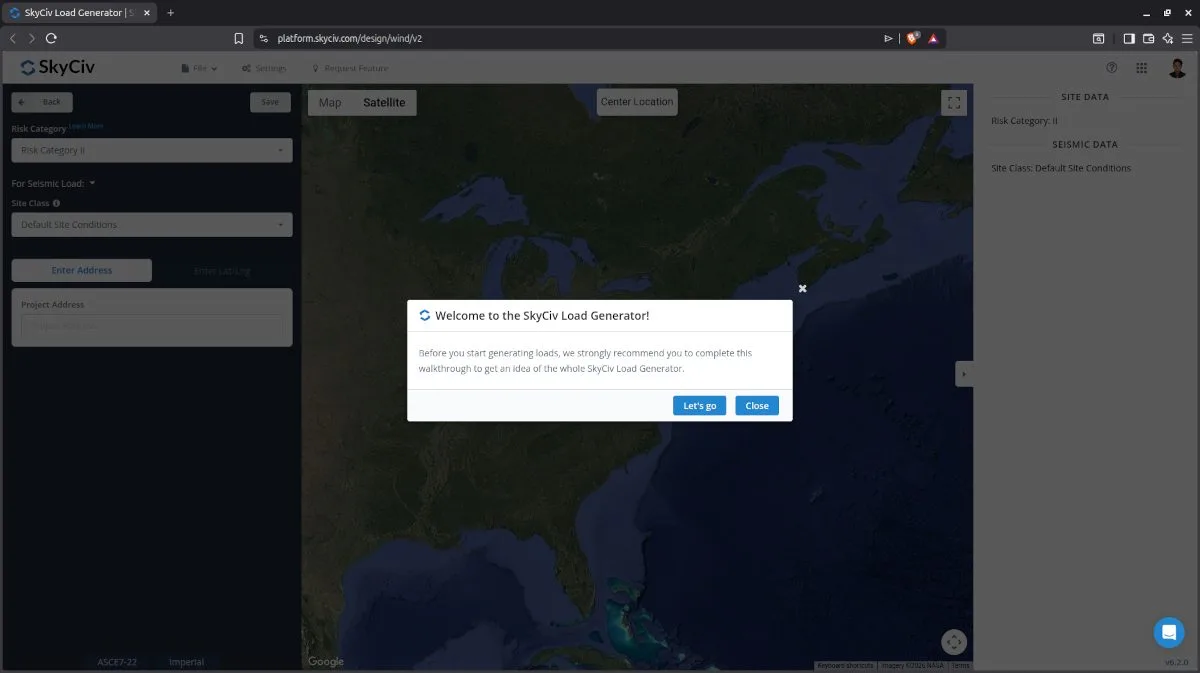This screenshot has width=1200, height=673.
Task: Open the Risk Category dropdown
Action: click(152, 150)
